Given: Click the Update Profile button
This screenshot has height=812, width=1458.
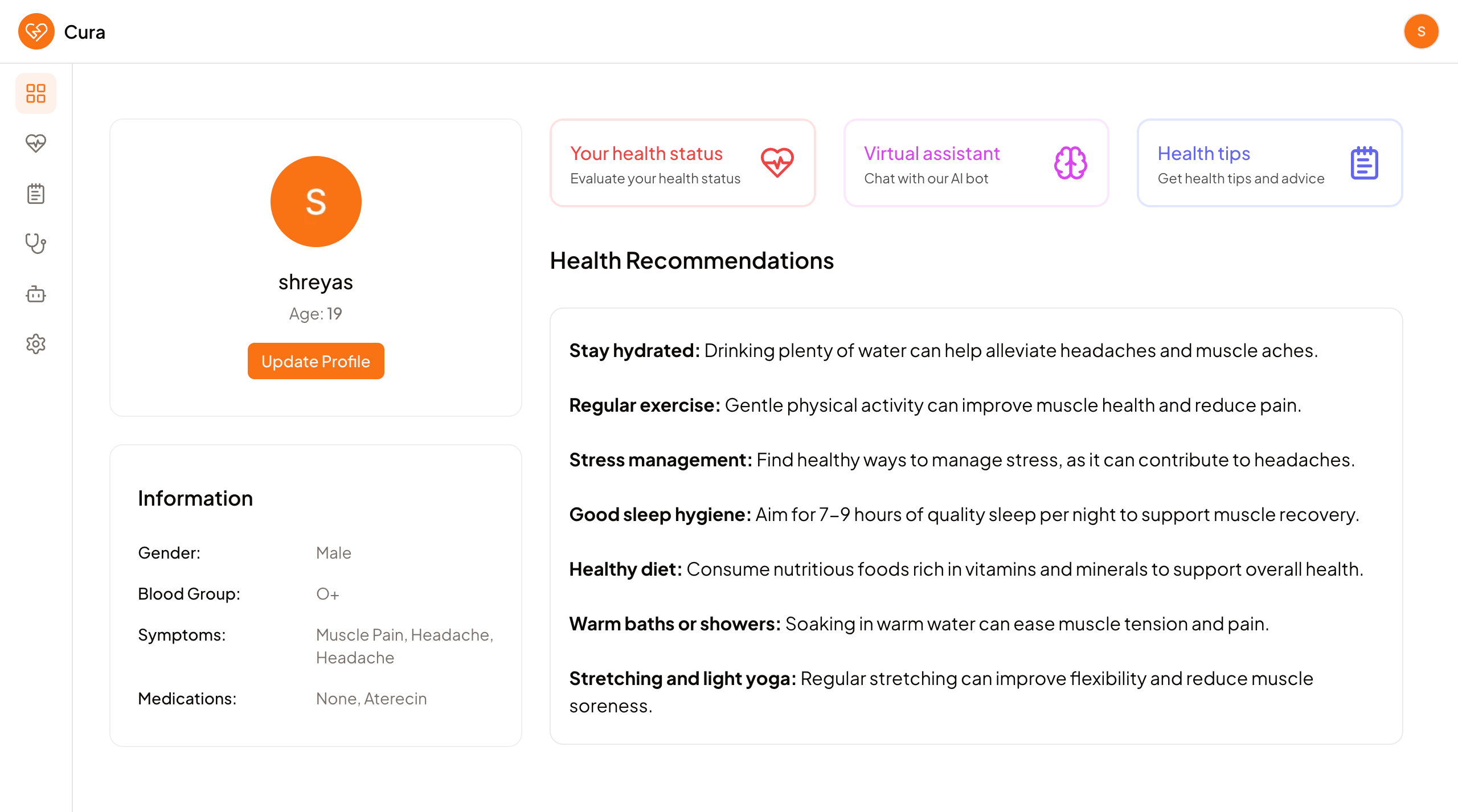Looking at the screenshot, I should point(316,361).
